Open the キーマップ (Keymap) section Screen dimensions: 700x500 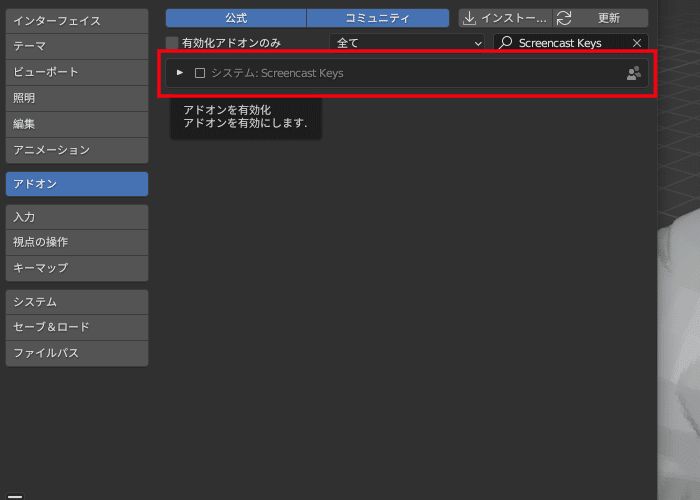pos(77,268)
